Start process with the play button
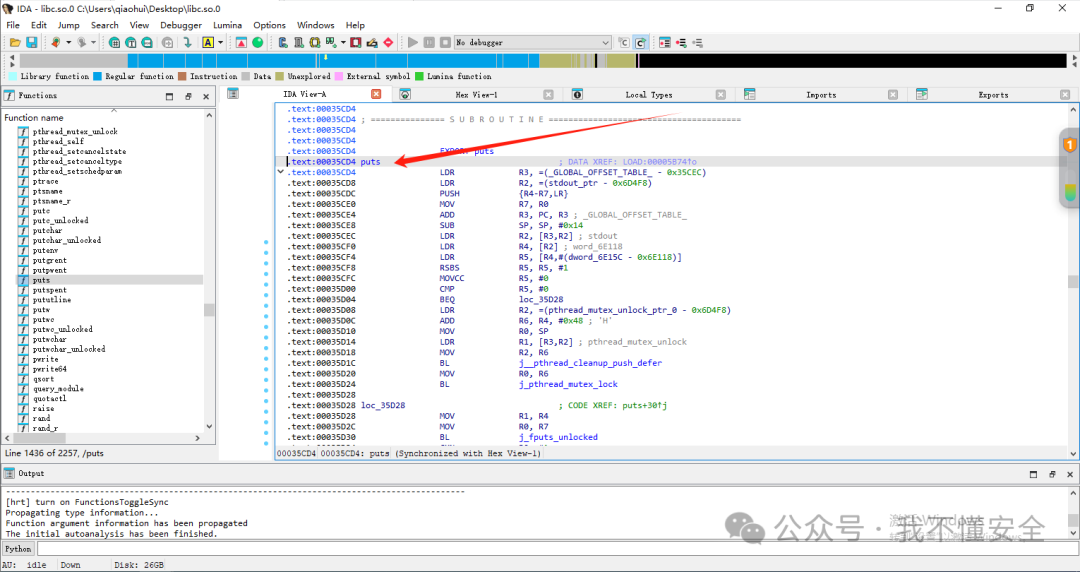Image resolution: width=1080 pixels, height=572 pixels. [413, 43]
